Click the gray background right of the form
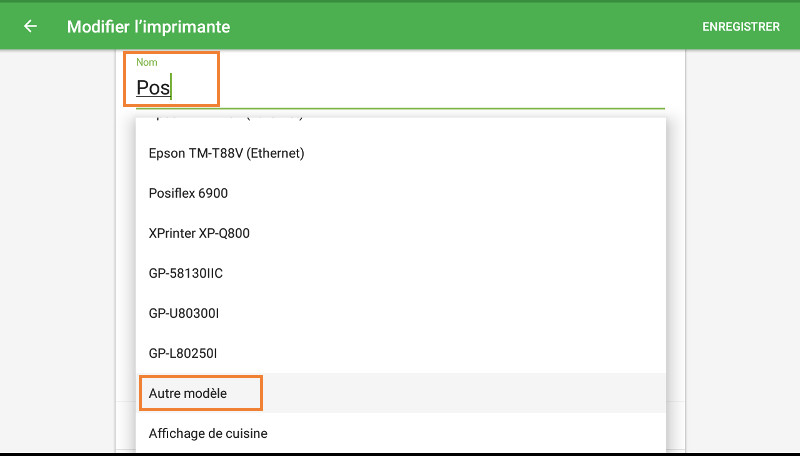Viewport: 800px width, 456px height. 742,250
